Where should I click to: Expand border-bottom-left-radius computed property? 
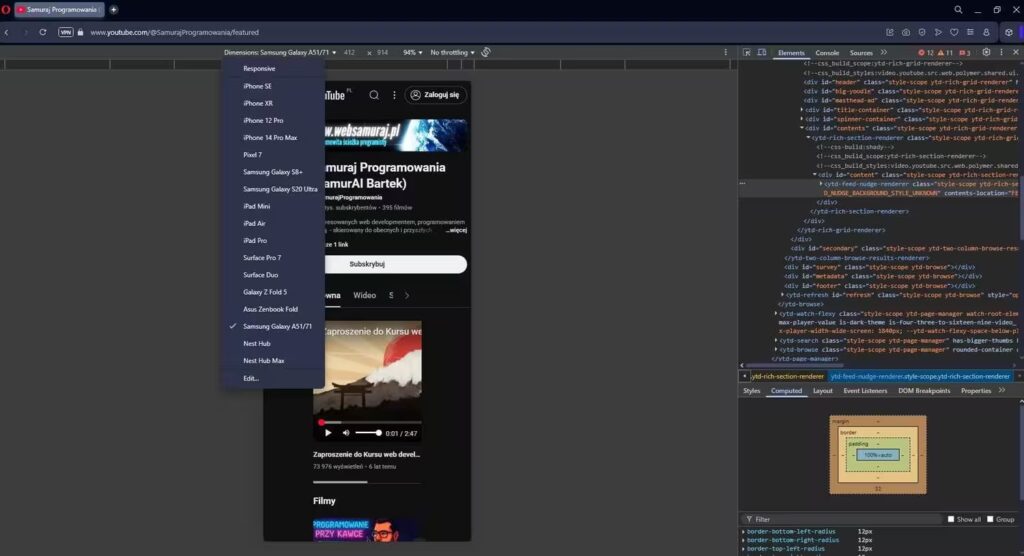(x=744, y=532)
